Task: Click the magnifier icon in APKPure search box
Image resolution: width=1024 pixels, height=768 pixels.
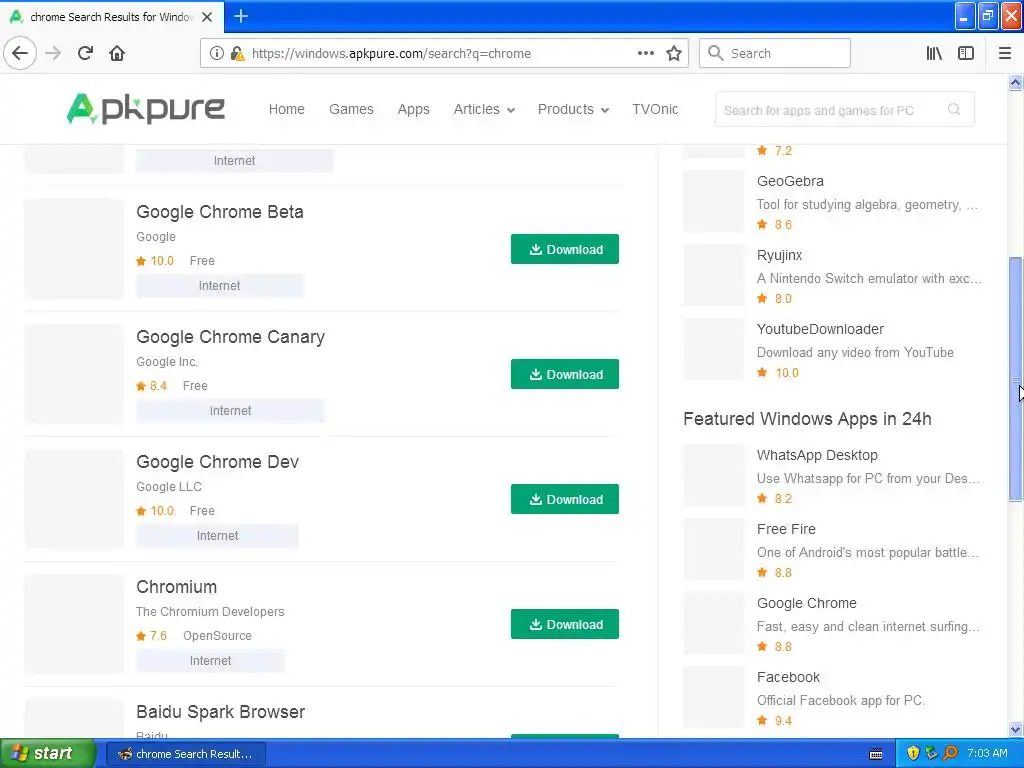Action: tap(953, 109)
